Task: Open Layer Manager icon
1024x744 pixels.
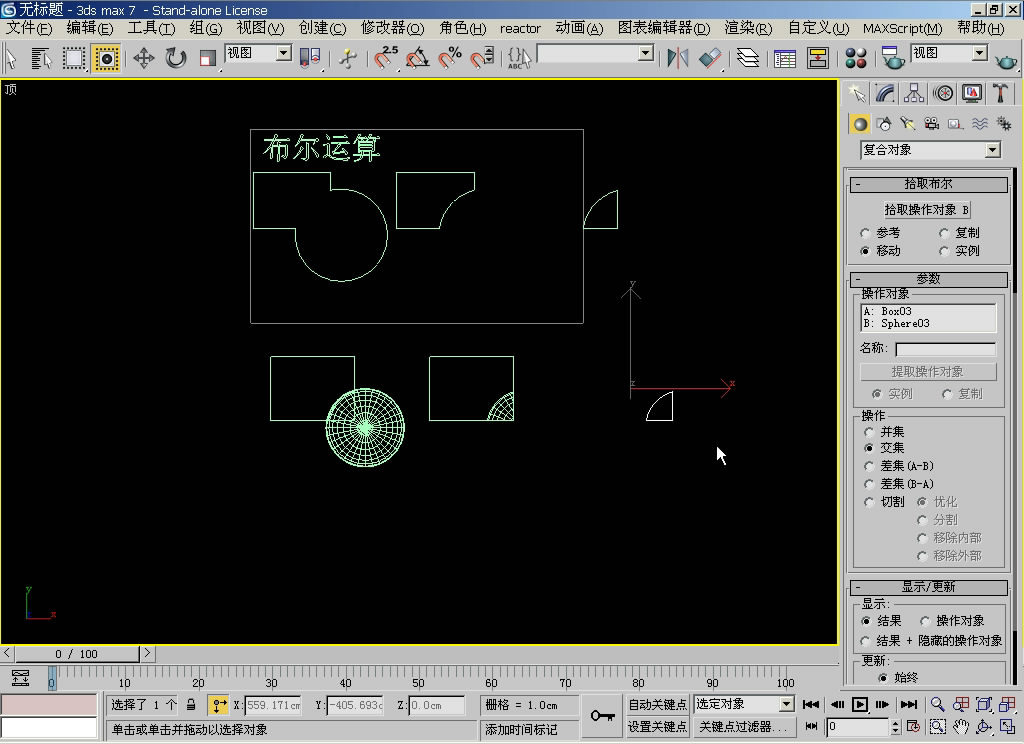Action: (x=747, y=58)
